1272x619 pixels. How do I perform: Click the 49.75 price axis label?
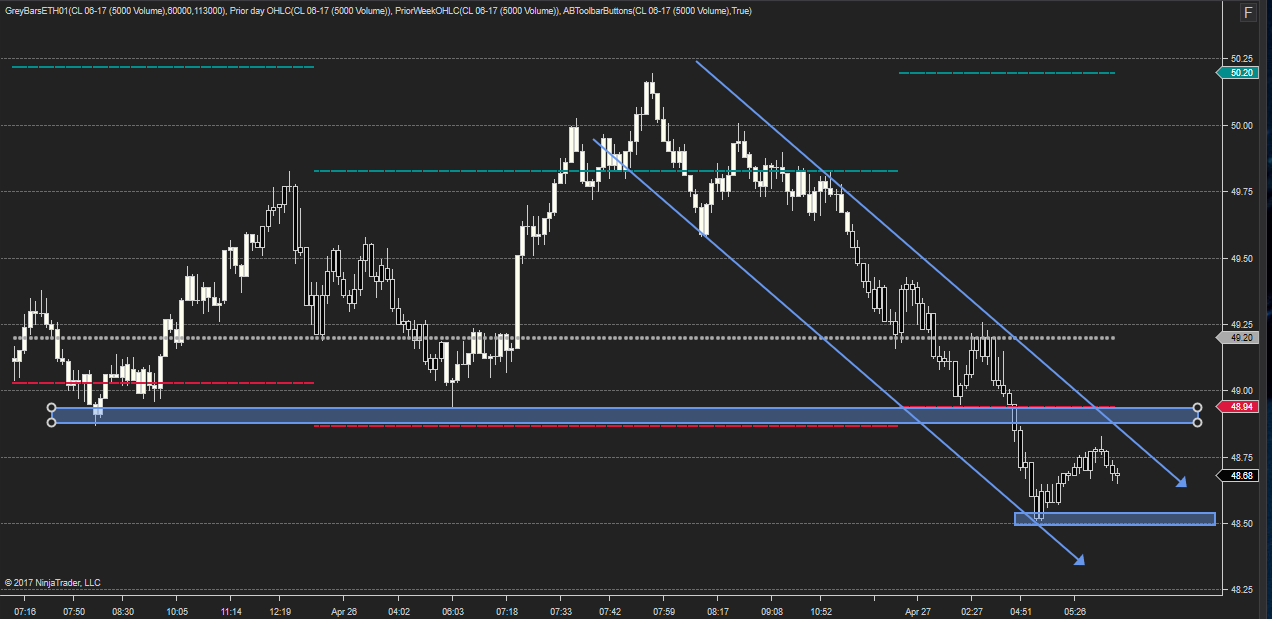[x=1241, y=192]
